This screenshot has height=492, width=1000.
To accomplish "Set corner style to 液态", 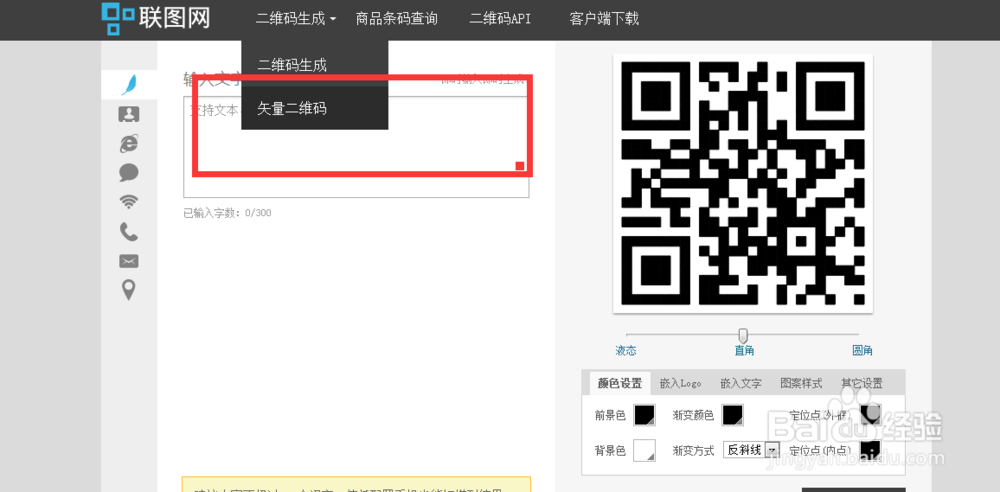I will [626, 350].
